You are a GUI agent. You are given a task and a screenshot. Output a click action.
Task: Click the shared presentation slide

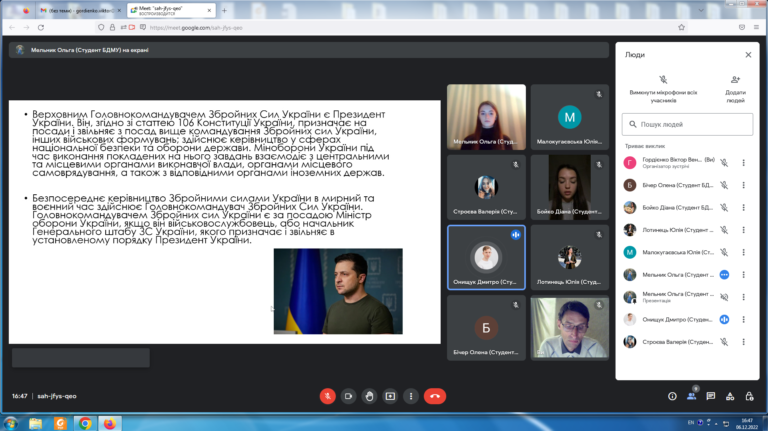click(224, 222)
